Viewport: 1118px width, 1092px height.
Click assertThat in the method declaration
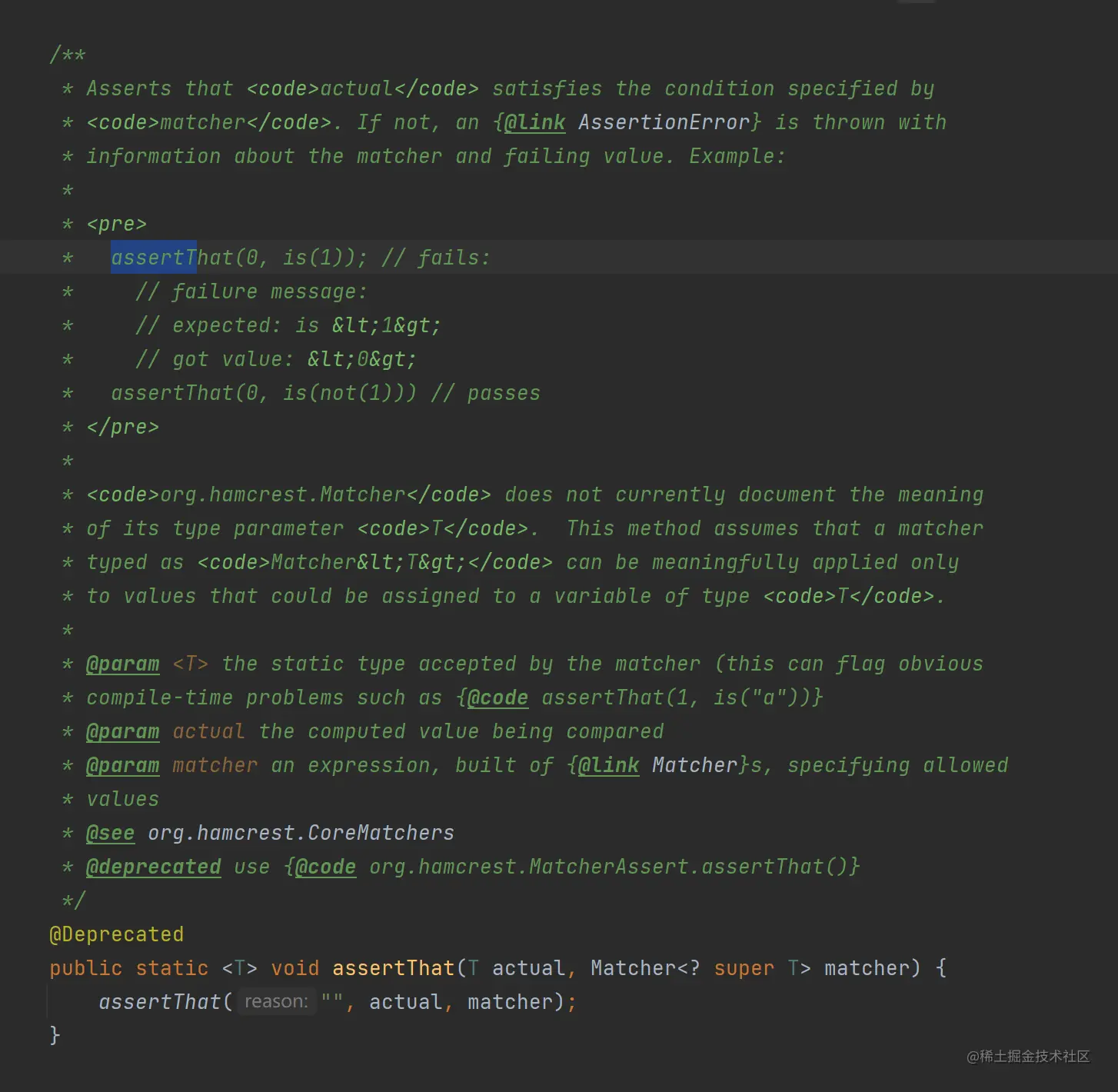point(393,968)
